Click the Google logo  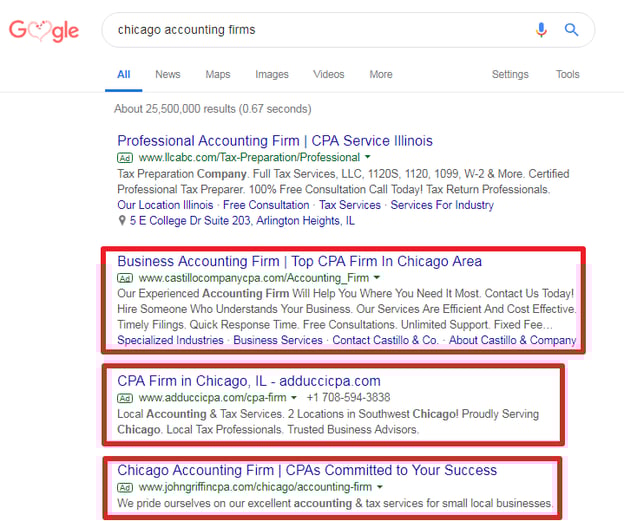(44, 31)
